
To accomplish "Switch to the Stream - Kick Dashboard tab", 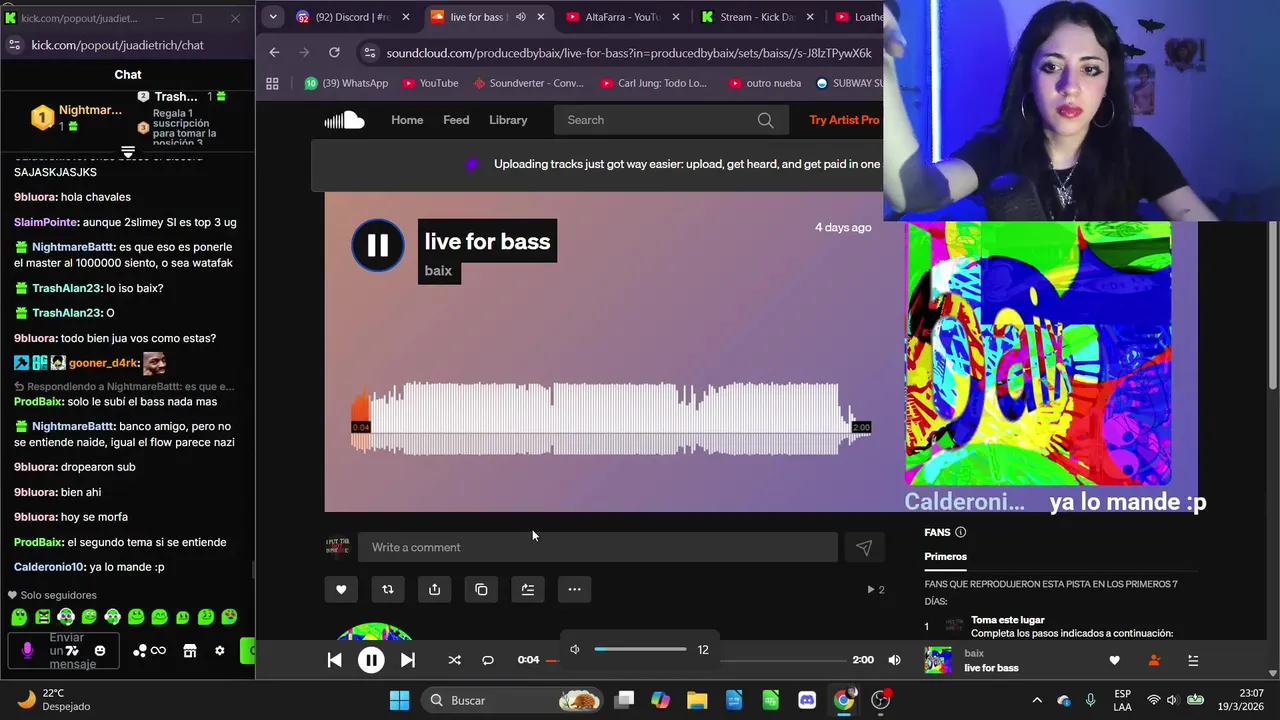I will coord(757,17).
